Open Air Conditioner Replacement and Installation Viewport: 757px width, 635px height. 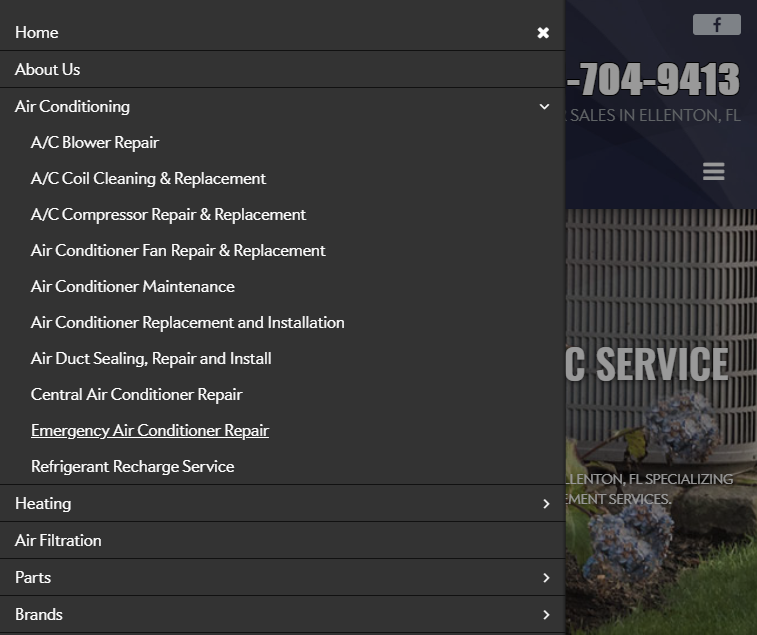click(x=188, y=323)
